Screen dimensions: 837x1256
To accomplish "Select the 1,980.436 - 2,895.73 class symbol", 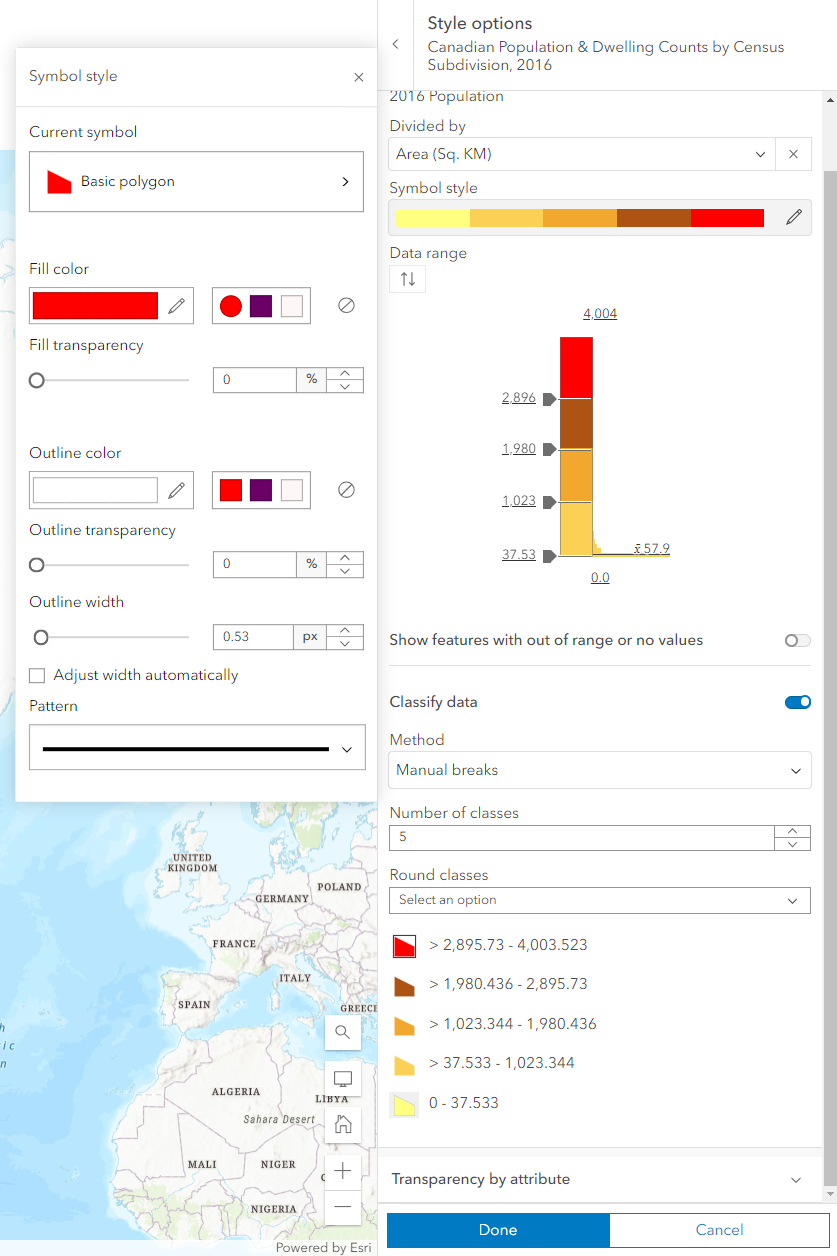I will pos(404,986).
